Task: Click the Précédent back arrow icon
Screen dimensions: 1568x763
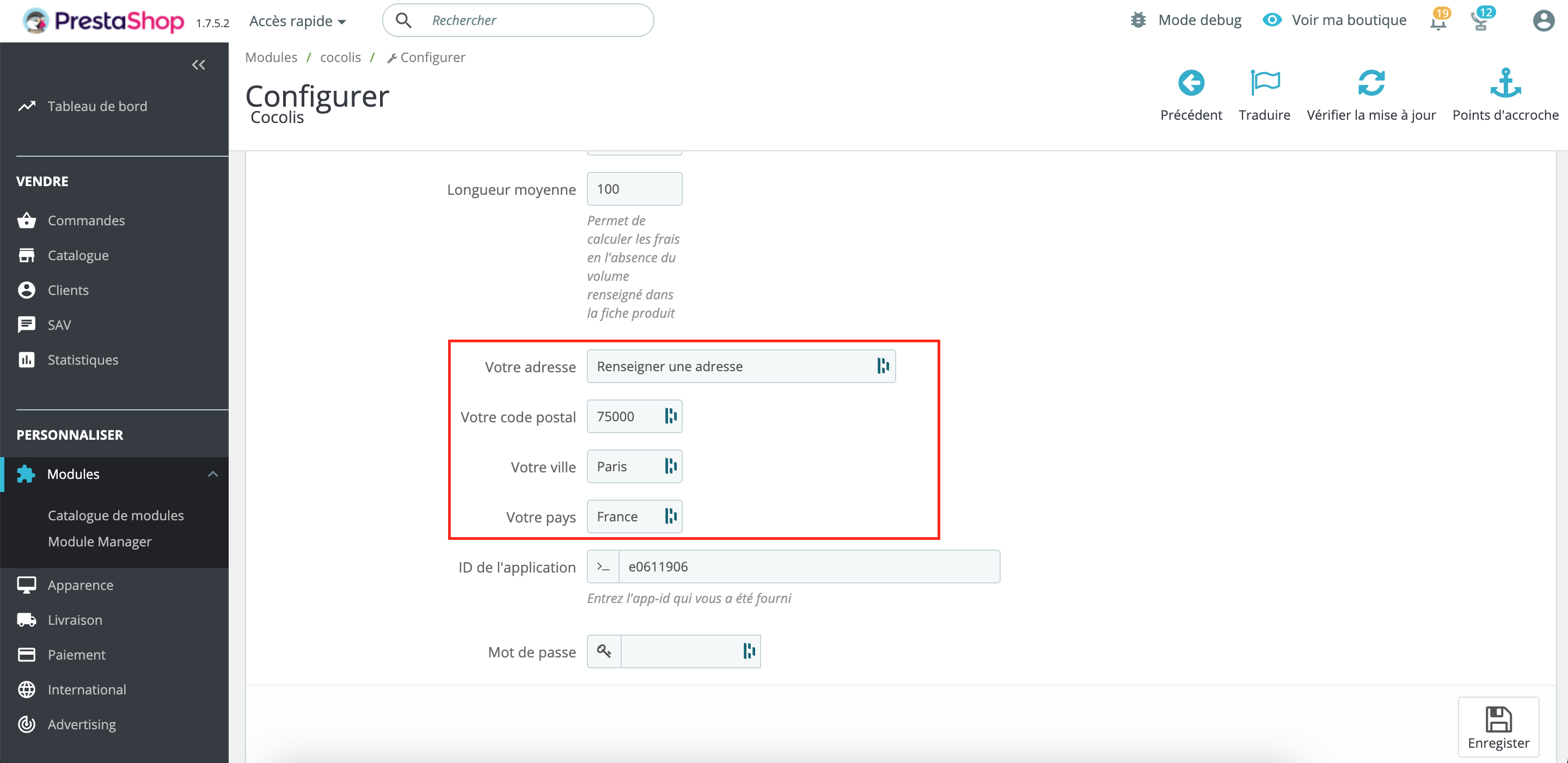Action: pyautogui.click(x=1191, y=83)
